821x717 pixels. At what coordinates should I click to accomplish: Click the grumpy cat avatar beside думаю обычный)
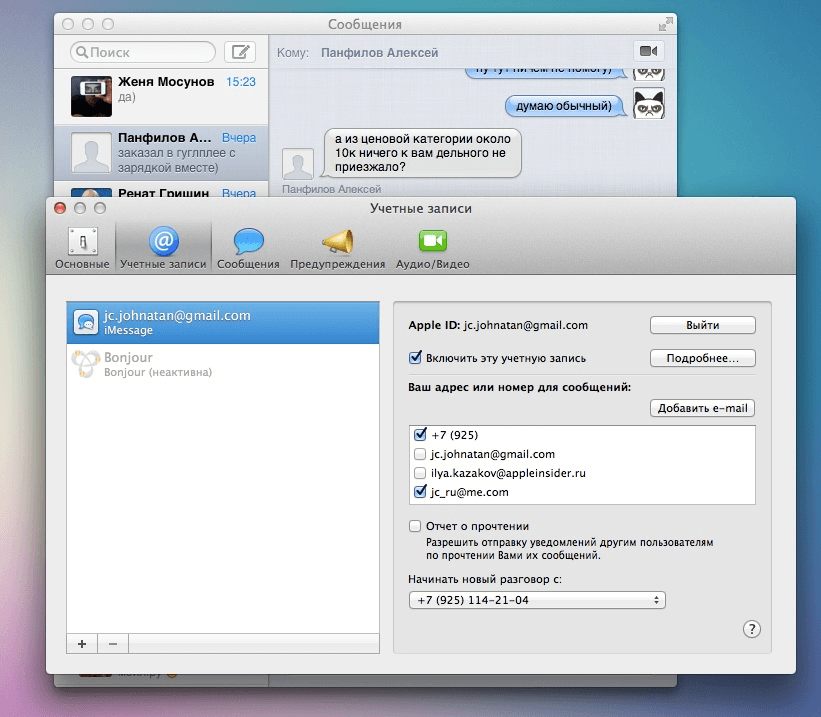649,103
